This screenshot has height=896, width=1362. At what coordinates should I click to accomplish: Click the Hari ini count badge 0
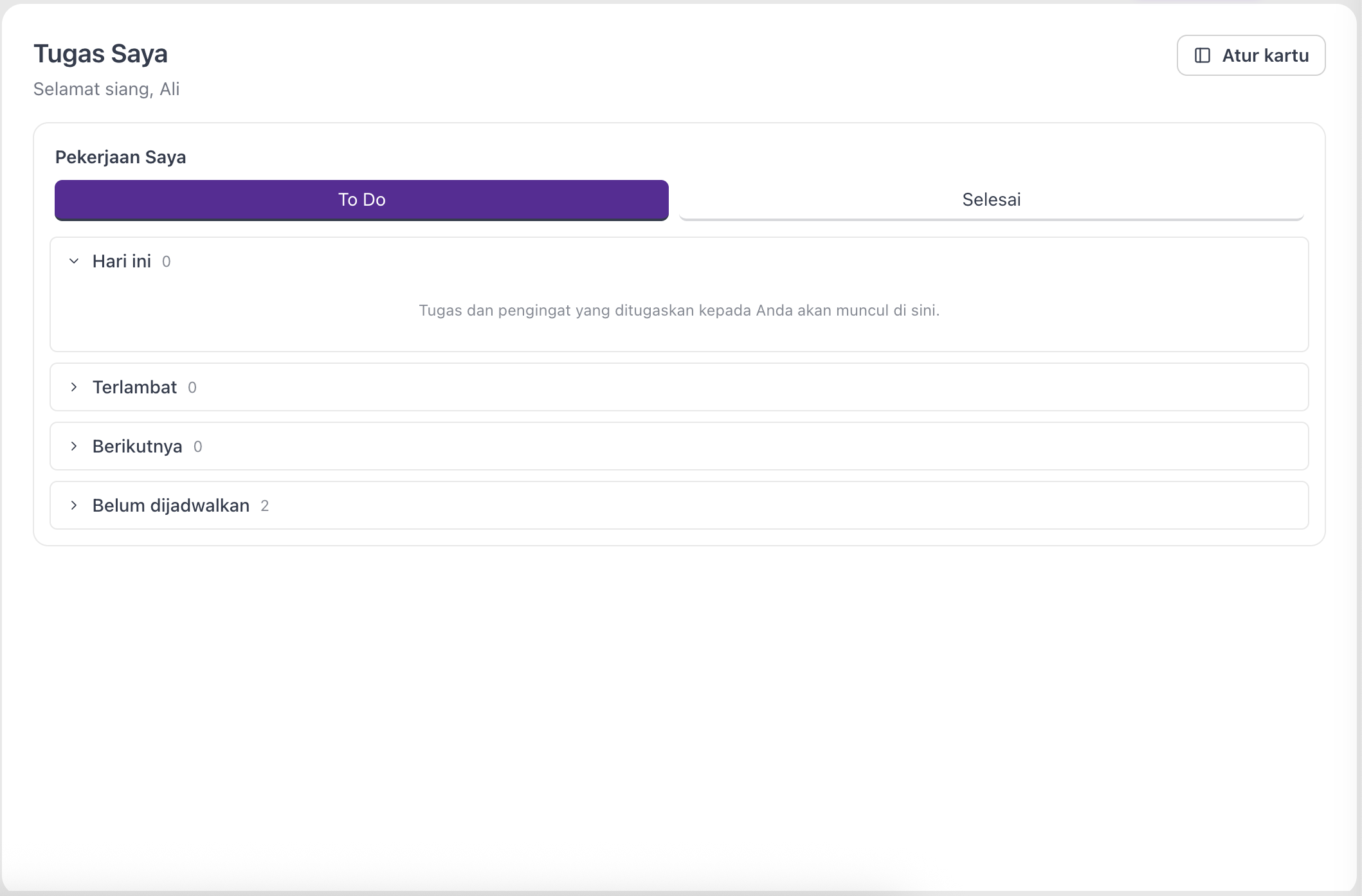[x=166, y=262]
